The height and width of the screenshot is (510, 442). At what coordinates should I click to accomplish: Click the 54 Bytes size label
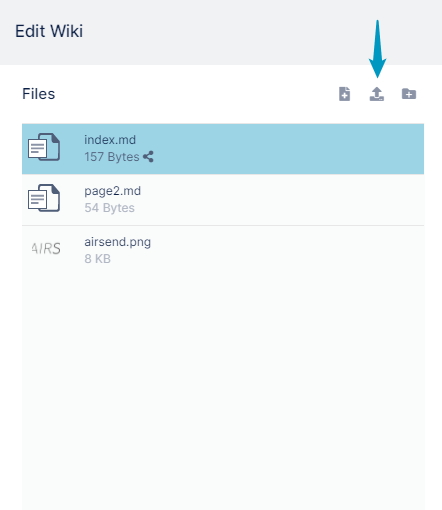[109, 208]
